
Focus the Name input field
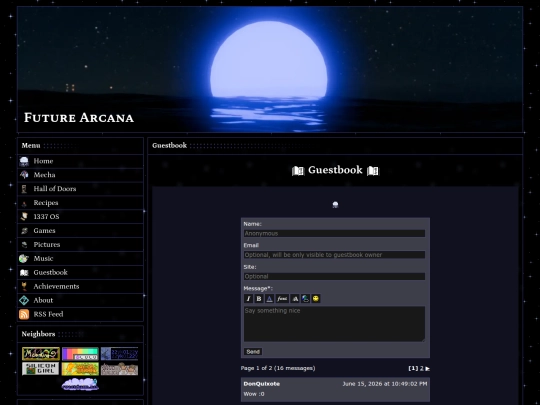[334, 233]
